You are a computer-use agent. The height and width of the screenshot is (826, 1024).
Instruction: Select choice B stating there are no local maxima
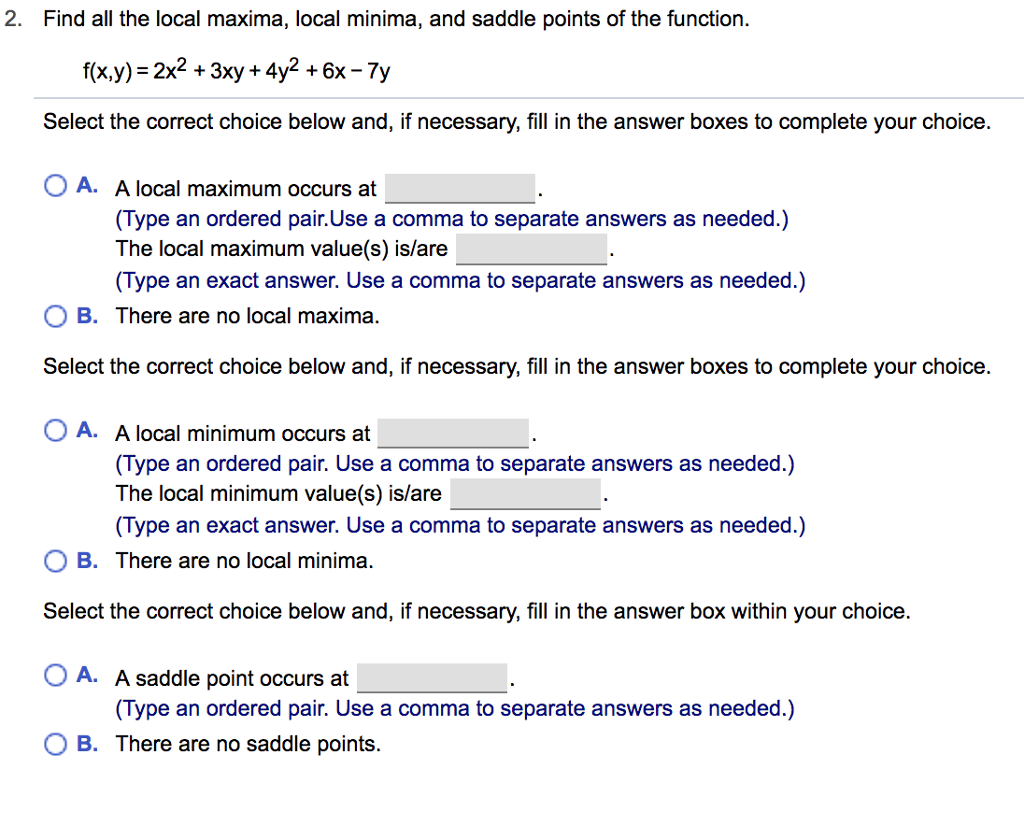(x=55, y=315)
